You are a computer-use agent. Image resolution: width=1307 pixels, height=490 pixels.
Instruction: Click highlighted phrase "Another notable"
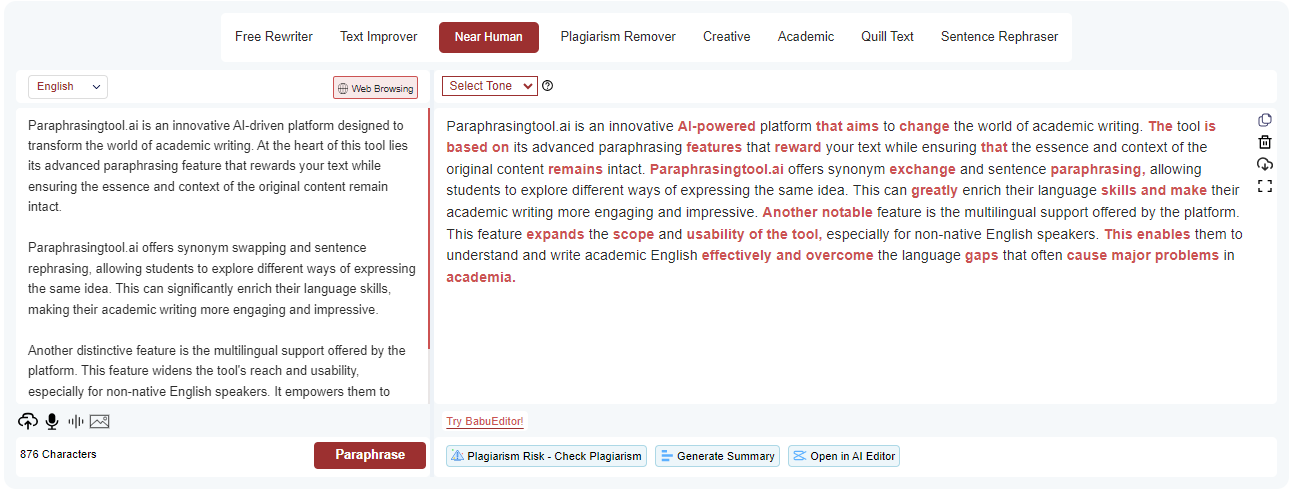tap(817, 212)
